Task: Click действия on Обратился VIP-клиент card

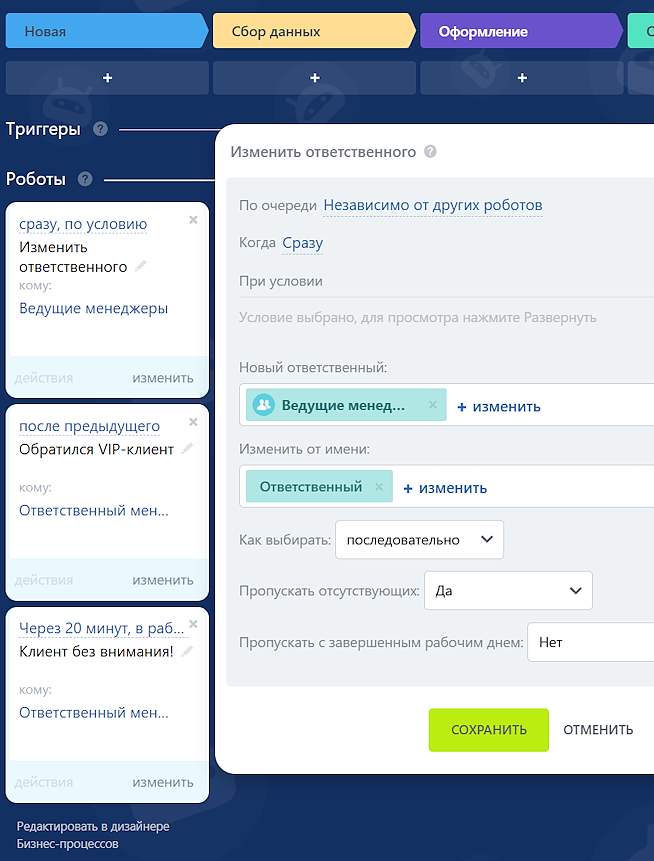Action: tap(43, 580)
